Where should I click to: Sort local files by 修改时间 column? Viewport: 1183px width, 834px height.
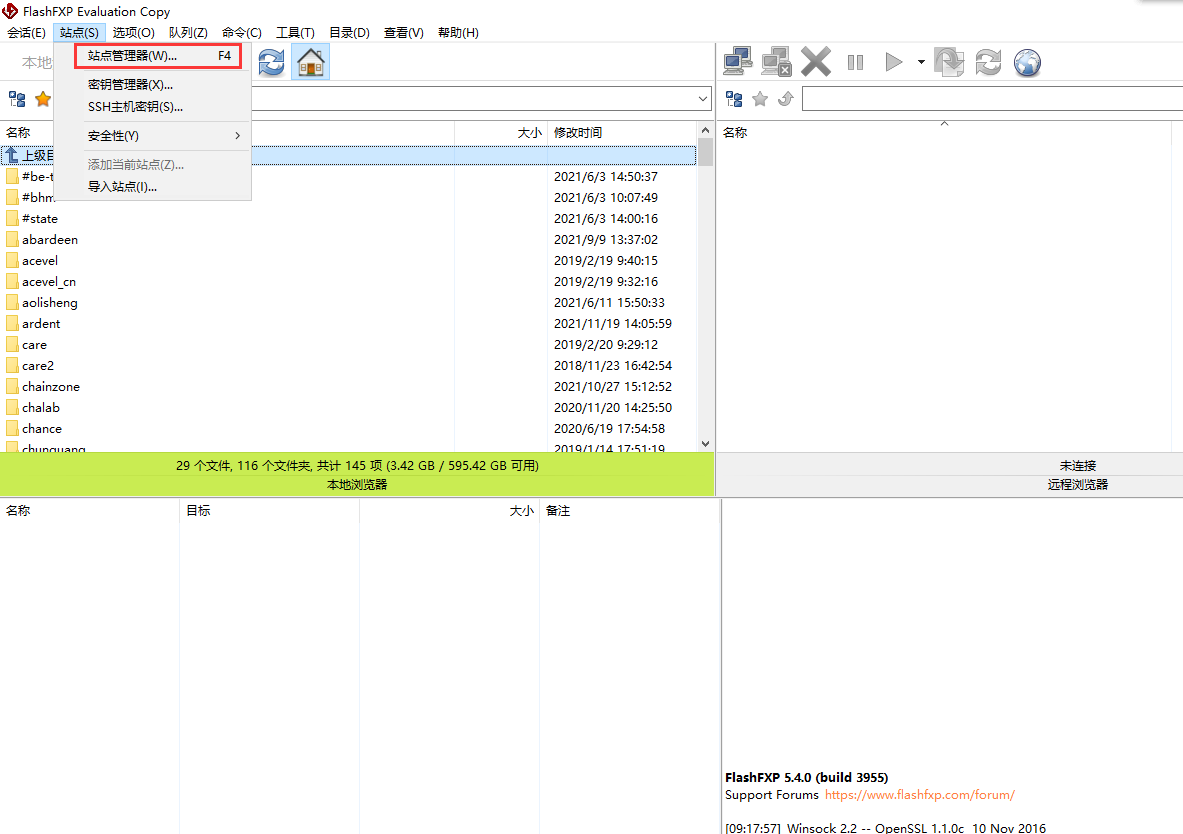[x=578, y=133]
